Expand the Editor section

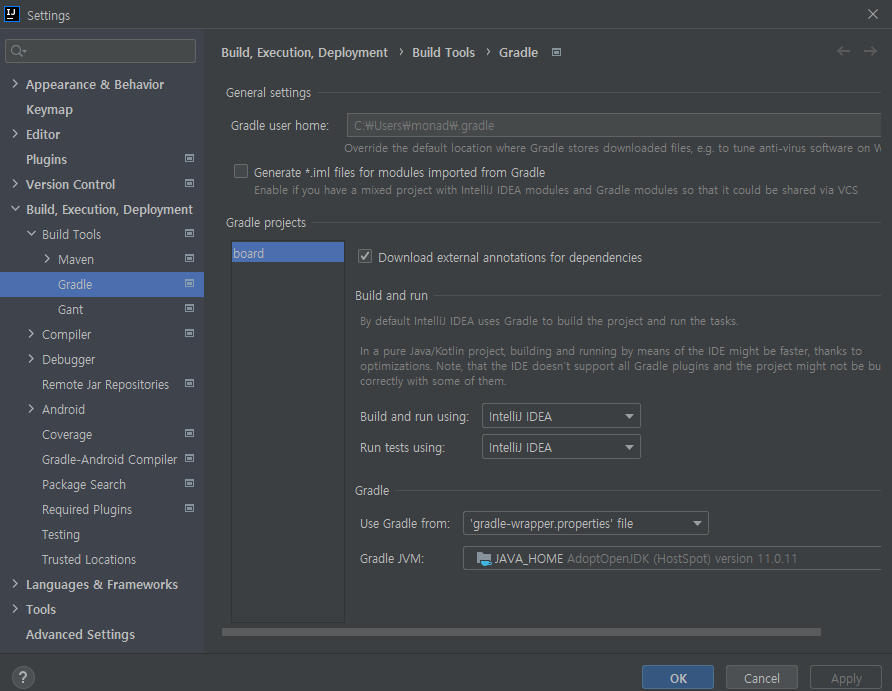(15, 134)
